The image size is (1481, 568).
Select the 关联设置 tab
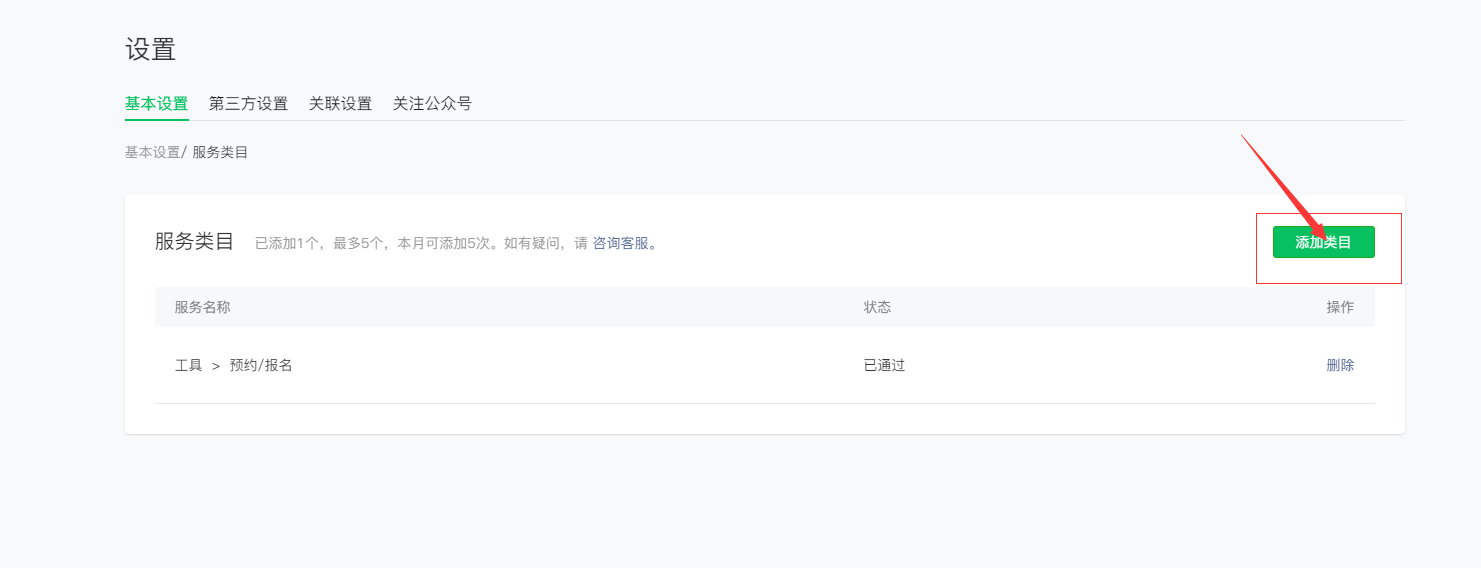point(340,104)
